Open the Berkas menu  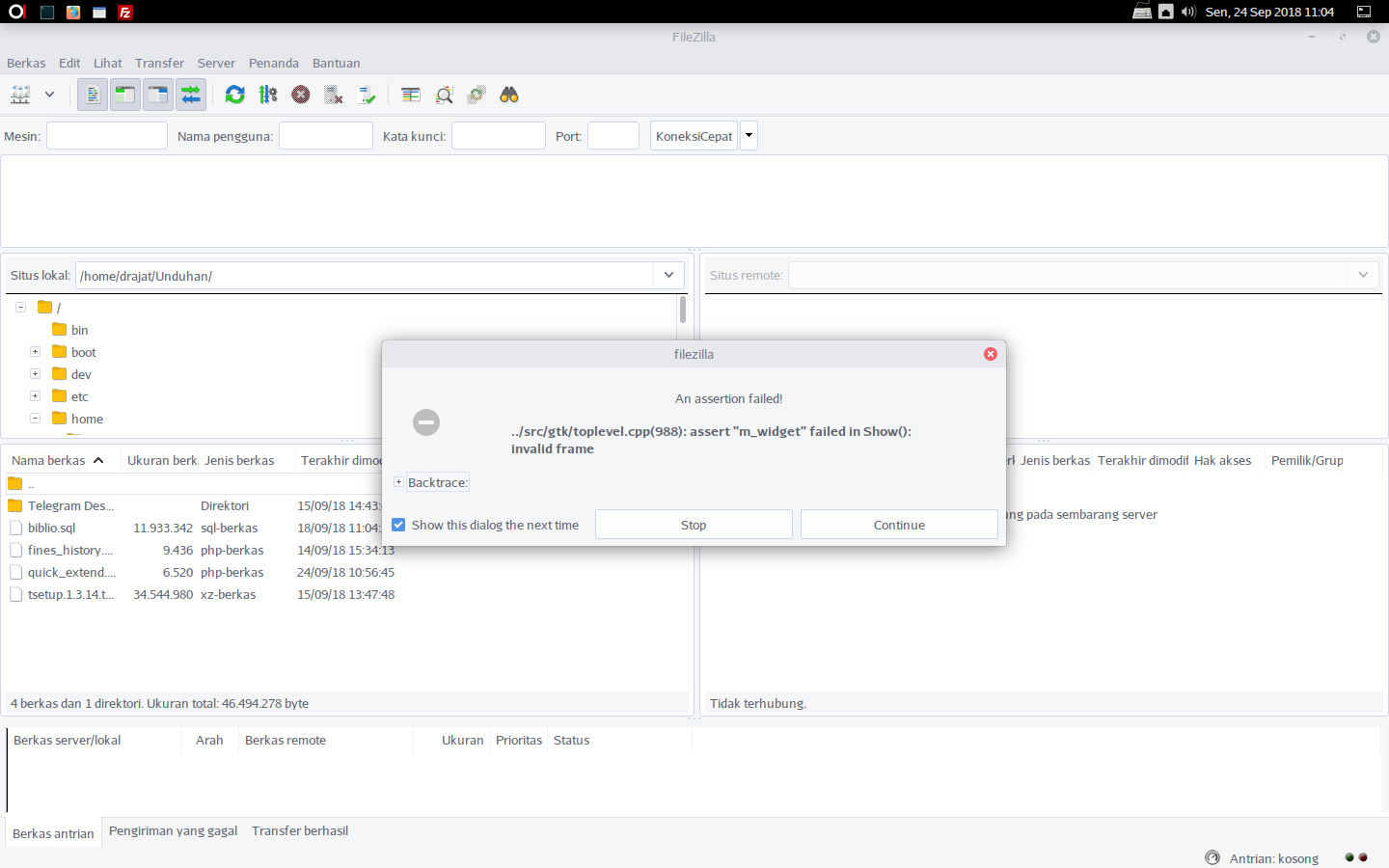[26, 63]
